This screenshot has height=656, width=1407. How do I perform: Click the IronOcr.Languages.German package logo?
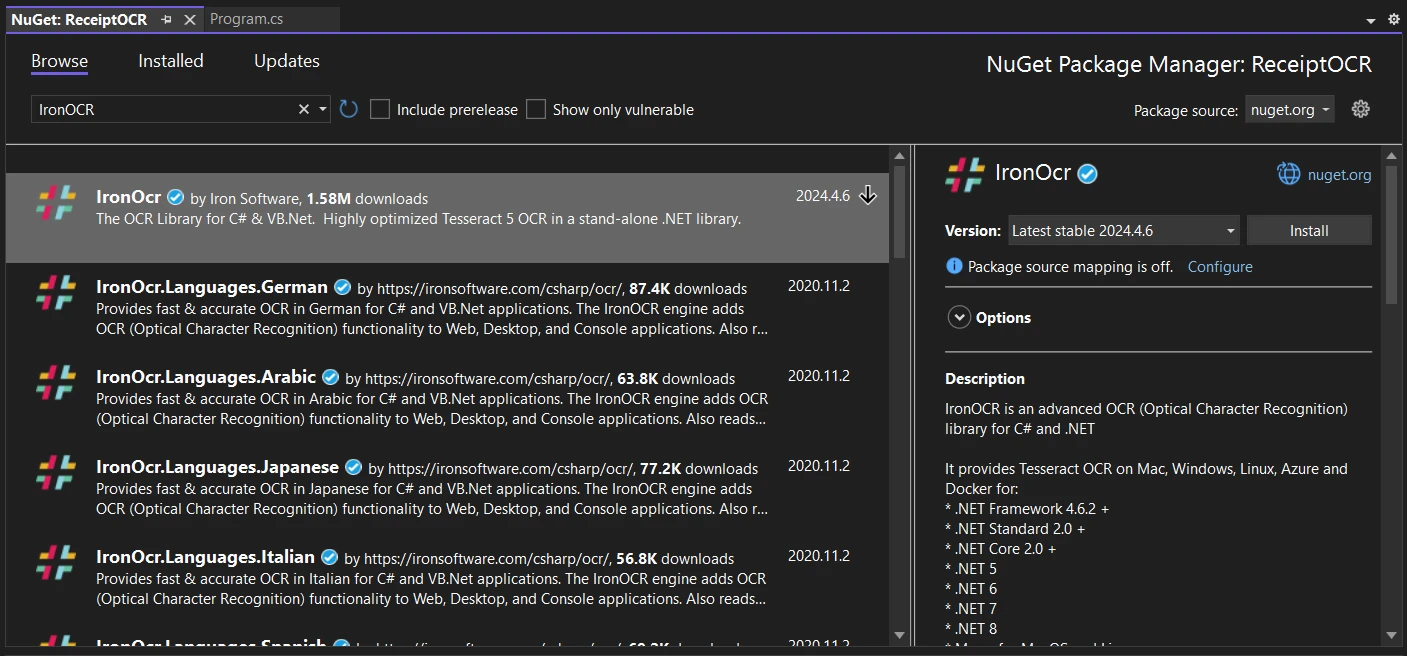click(x=56, y=292)
